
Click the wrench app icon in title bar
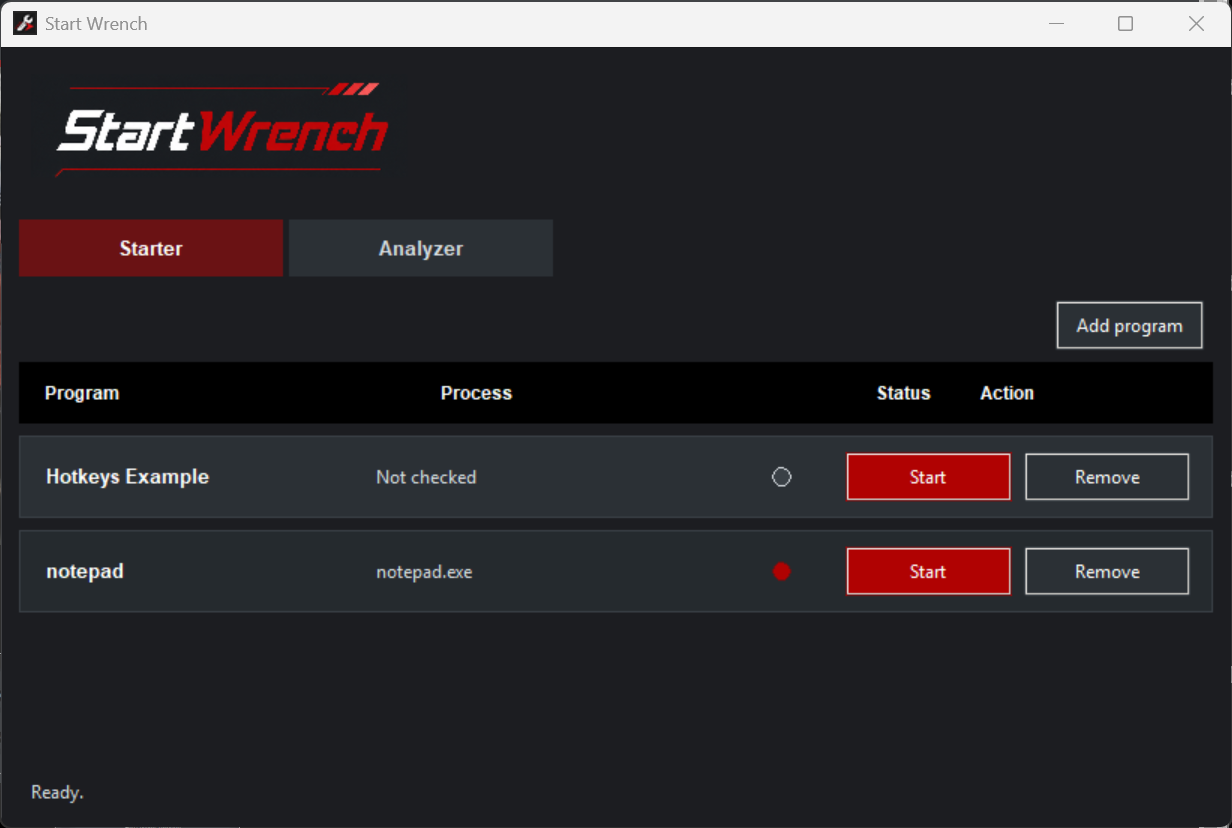pos(25,23)
